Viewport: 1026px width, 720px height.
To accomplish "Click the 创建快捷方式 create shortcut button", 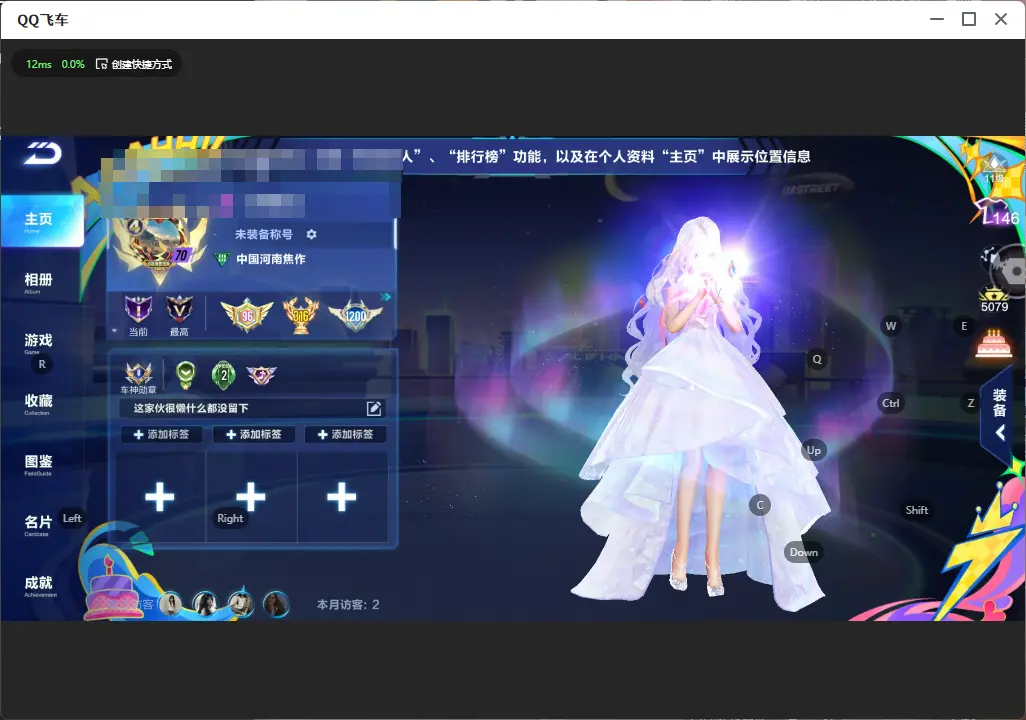I will [x=134, y=64].
